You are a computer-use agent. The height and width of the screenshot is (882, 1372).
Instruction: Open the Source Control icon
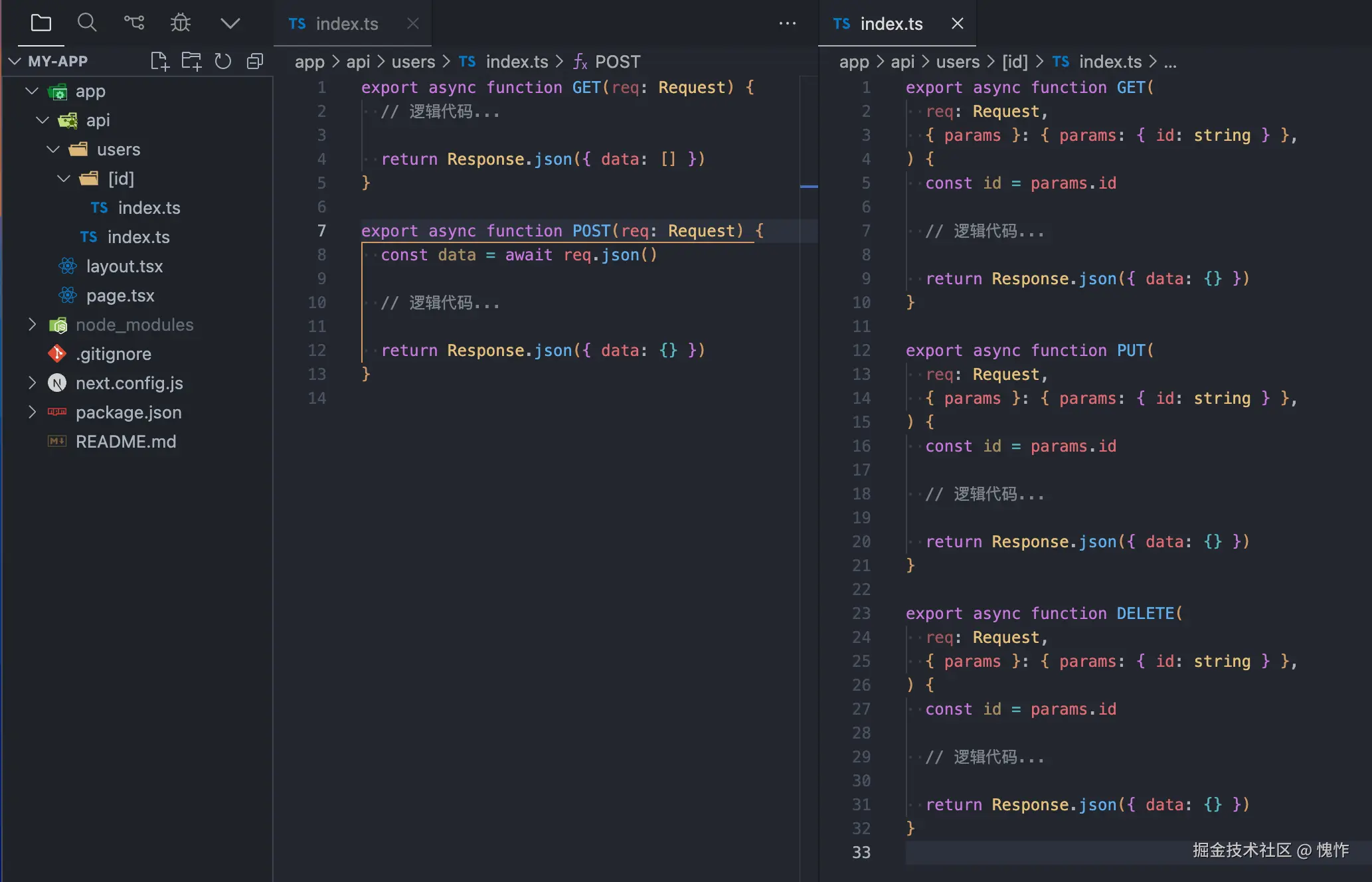133,23
